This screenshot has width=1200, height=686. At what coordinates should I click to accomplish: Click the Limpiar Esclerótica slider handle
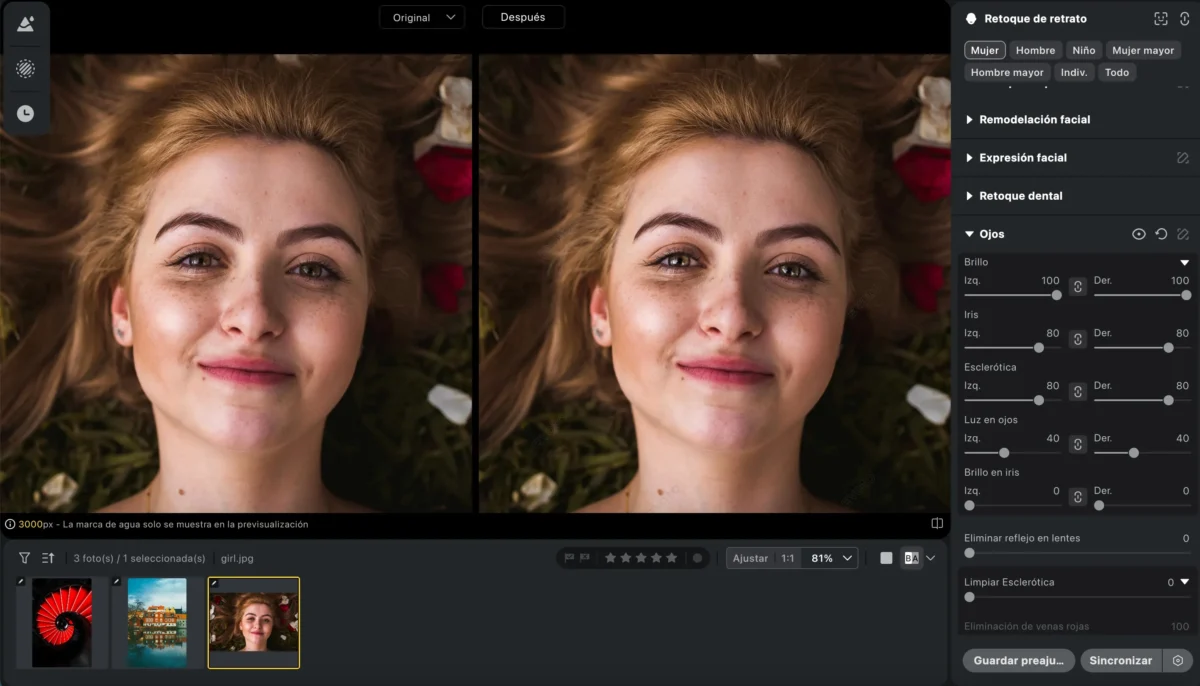[x=969, y=597]
